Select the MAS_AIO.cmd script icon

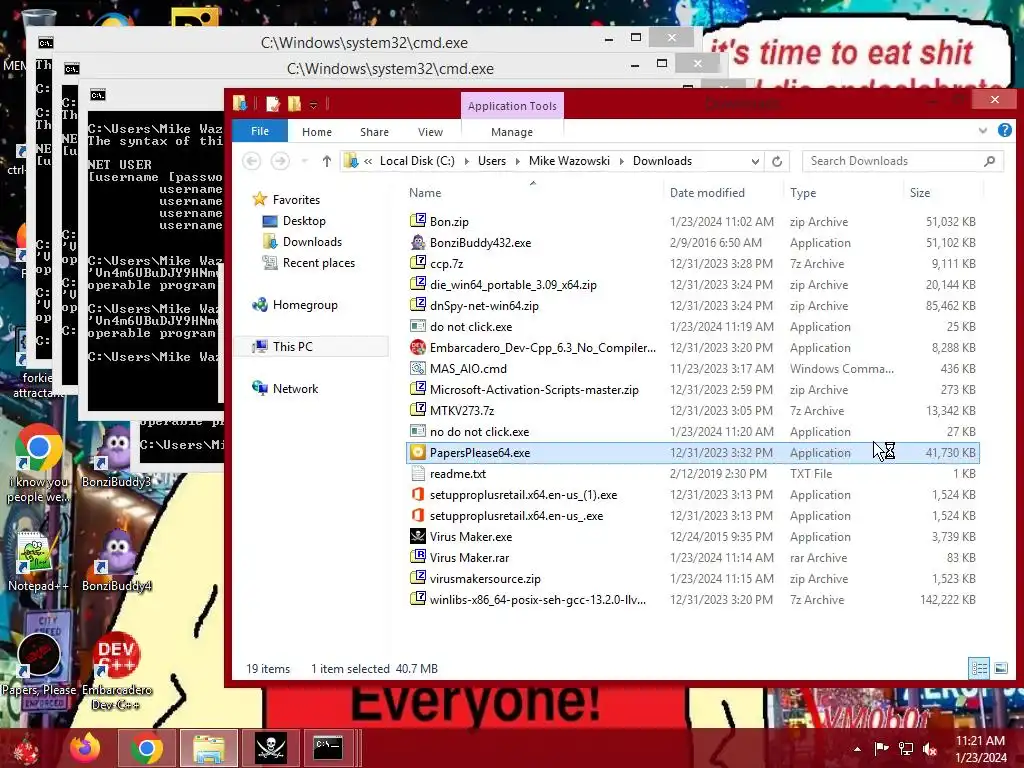click(x=418, y=368)
